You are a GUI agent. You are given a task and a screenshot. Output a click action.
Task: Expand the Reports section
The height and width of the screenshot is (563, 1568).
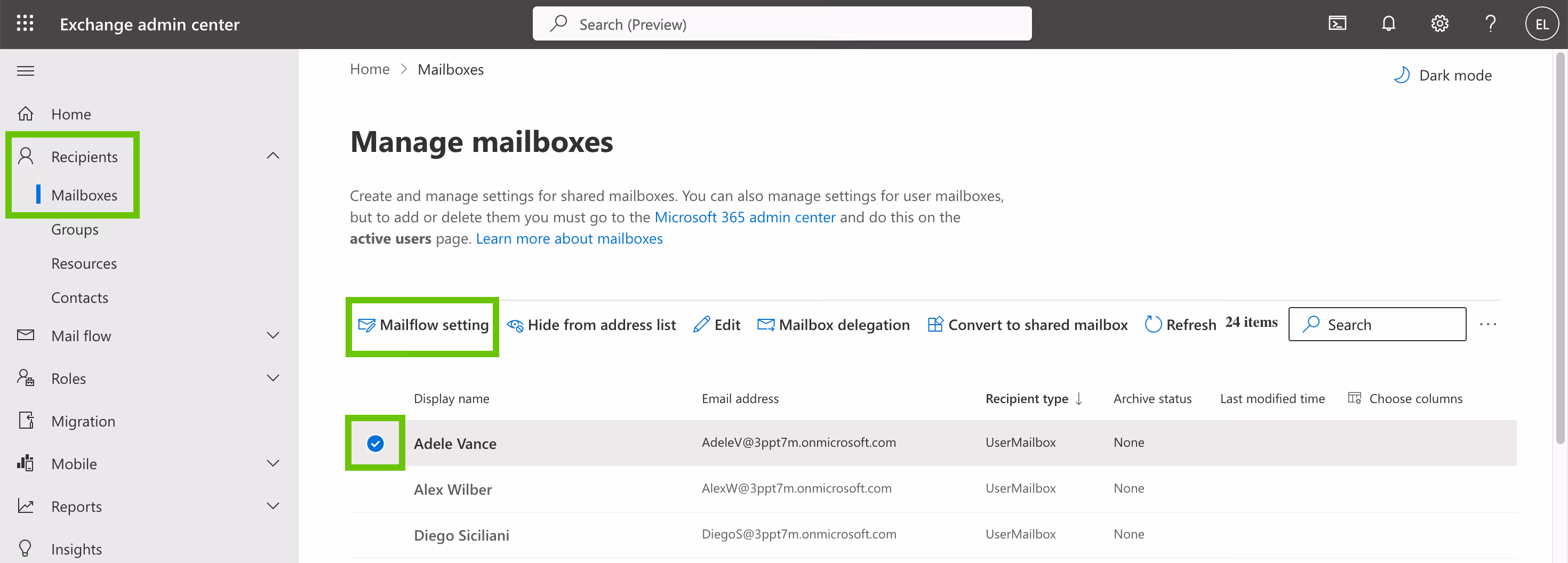(x=273, y=506)
